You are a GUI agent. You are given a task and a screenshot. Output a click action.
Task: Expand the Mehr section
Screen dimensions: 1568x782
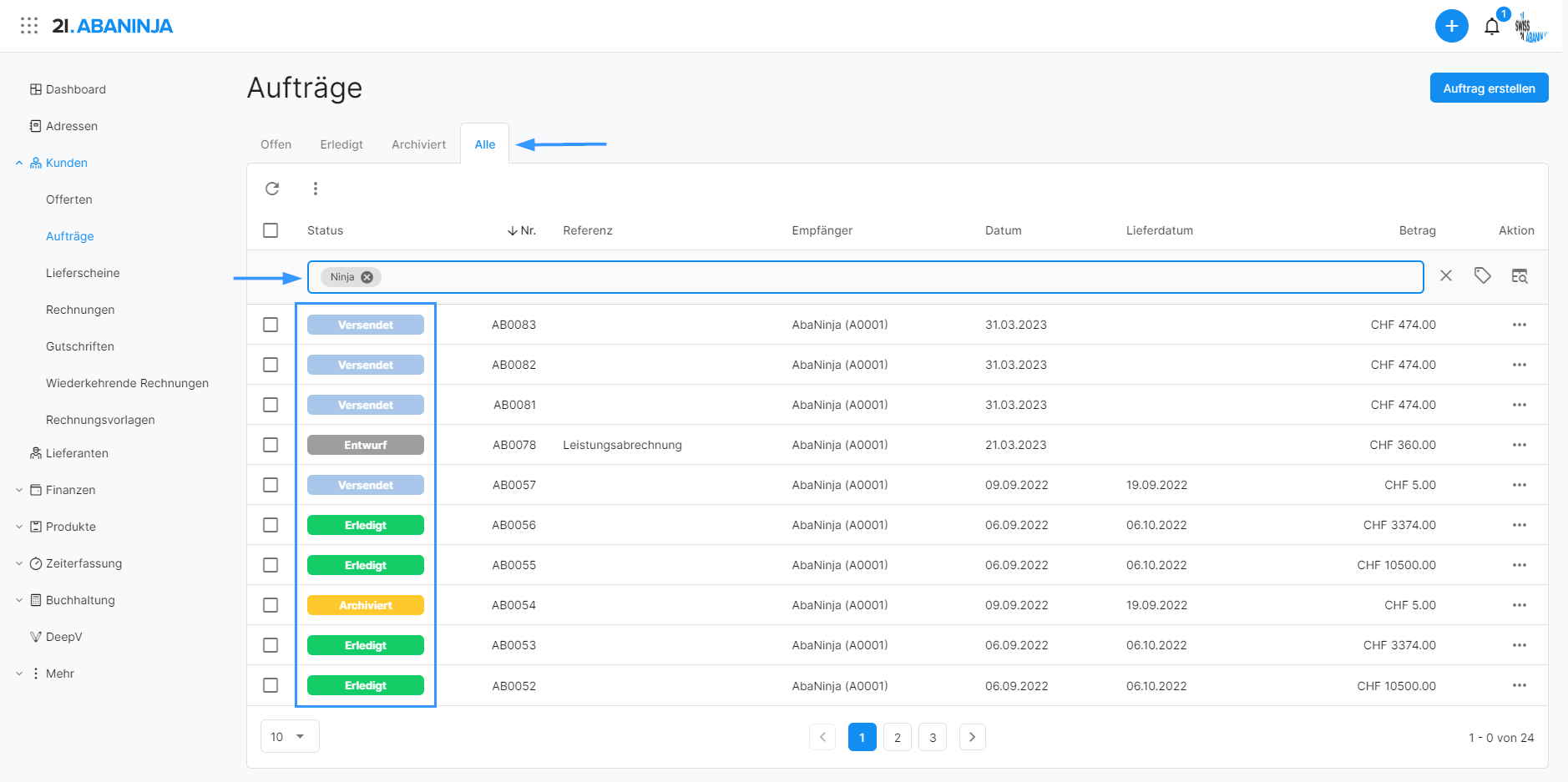pyautogui.click(x=19, y=674)
